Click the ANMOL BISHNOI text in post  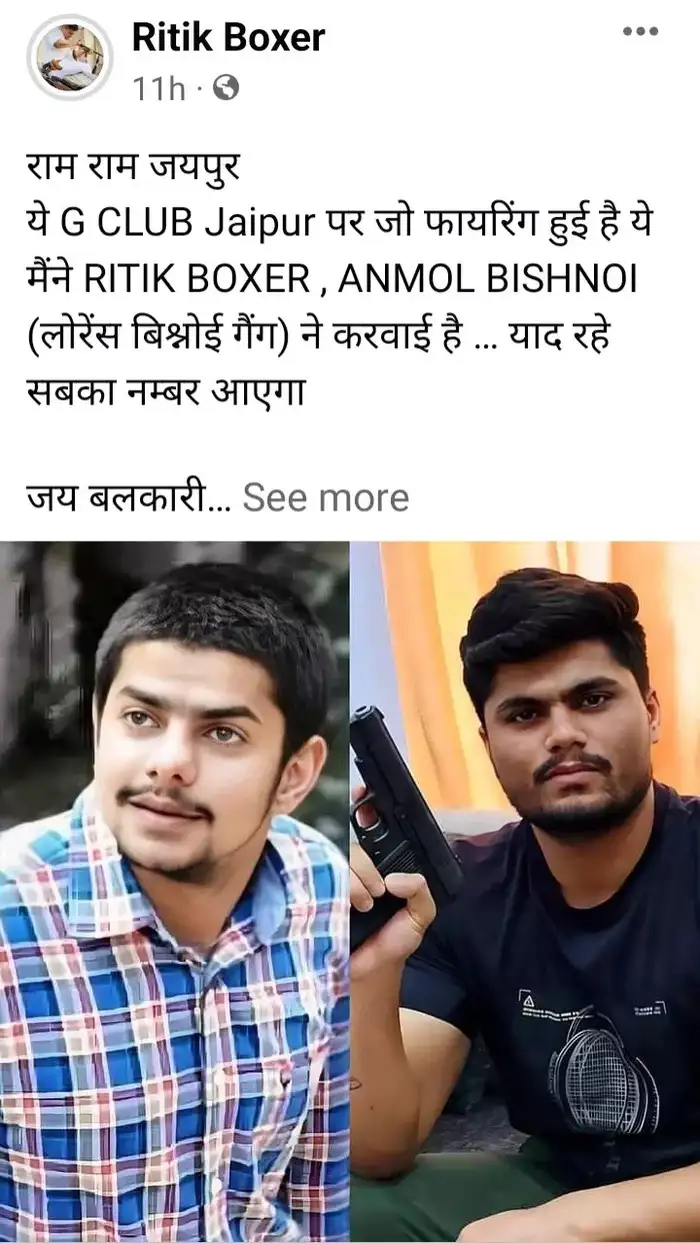point(488,278)
